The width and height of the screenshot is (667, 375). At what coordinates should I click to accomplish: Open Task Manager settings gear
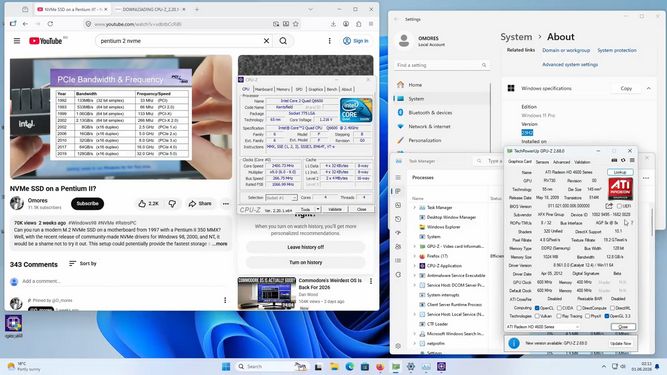tap(398, 346)
